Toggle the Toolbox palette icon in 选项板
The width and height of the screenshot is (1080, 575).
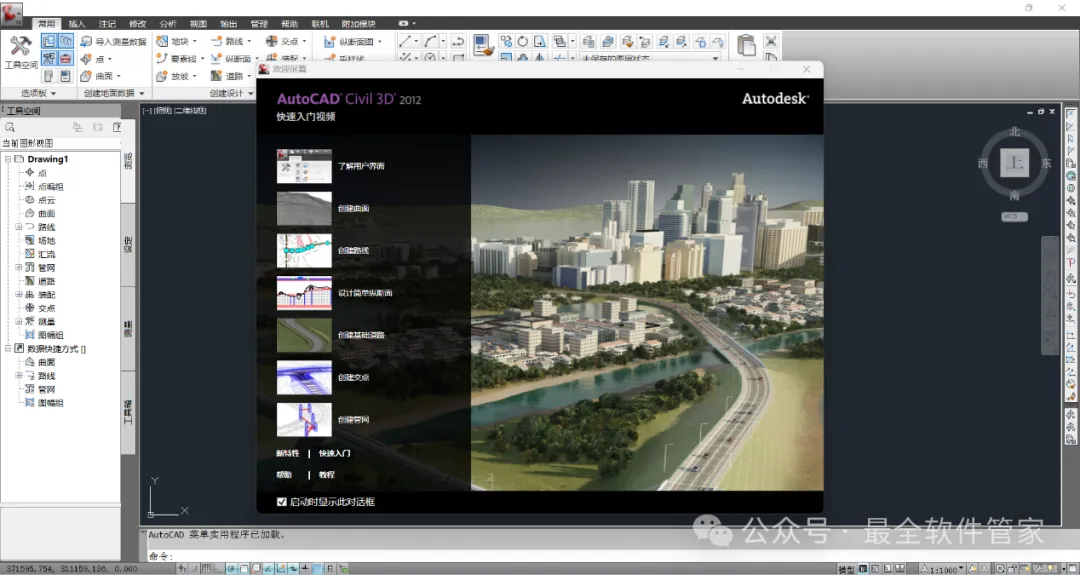point(65,59)
